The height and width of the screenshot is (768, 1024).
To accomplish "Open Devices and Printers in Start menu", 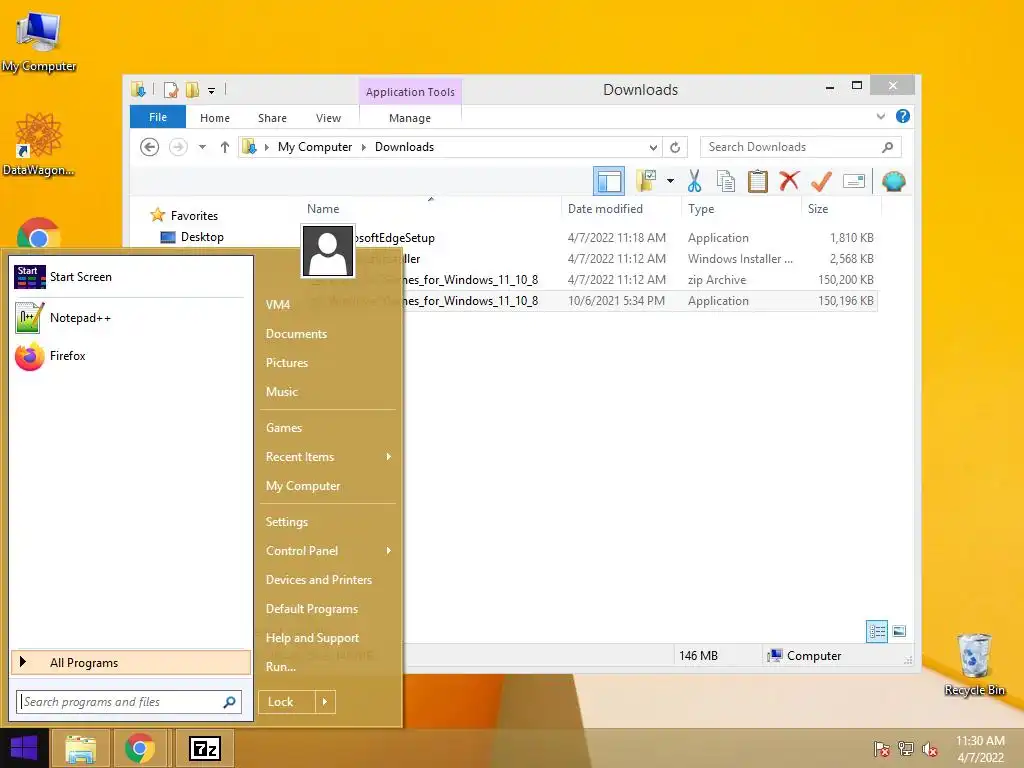I will click(319, 580).
